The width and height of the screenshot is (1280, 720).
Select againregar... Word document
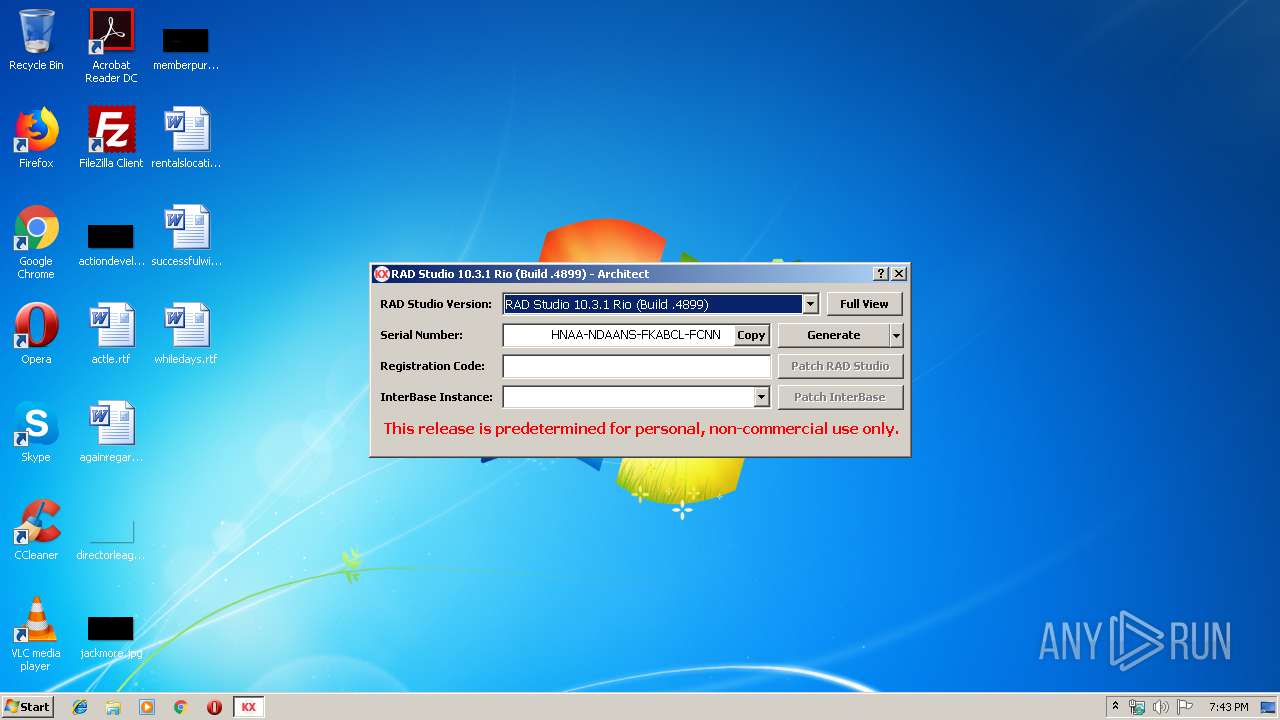pyautogui.click(x=111, y=432)
